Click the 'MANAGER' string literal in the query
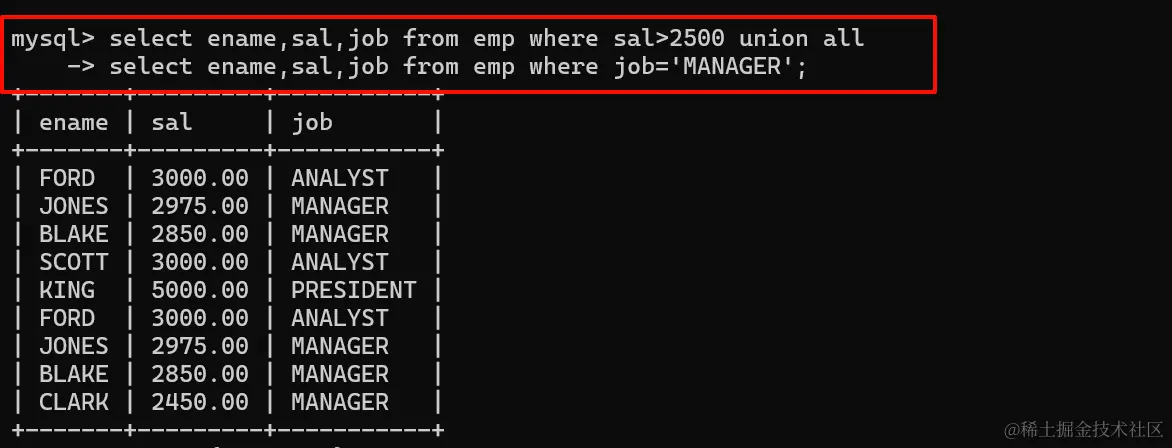Viewport: 1172px width, 448px height. pyautogui.click(x=737, y=67)
